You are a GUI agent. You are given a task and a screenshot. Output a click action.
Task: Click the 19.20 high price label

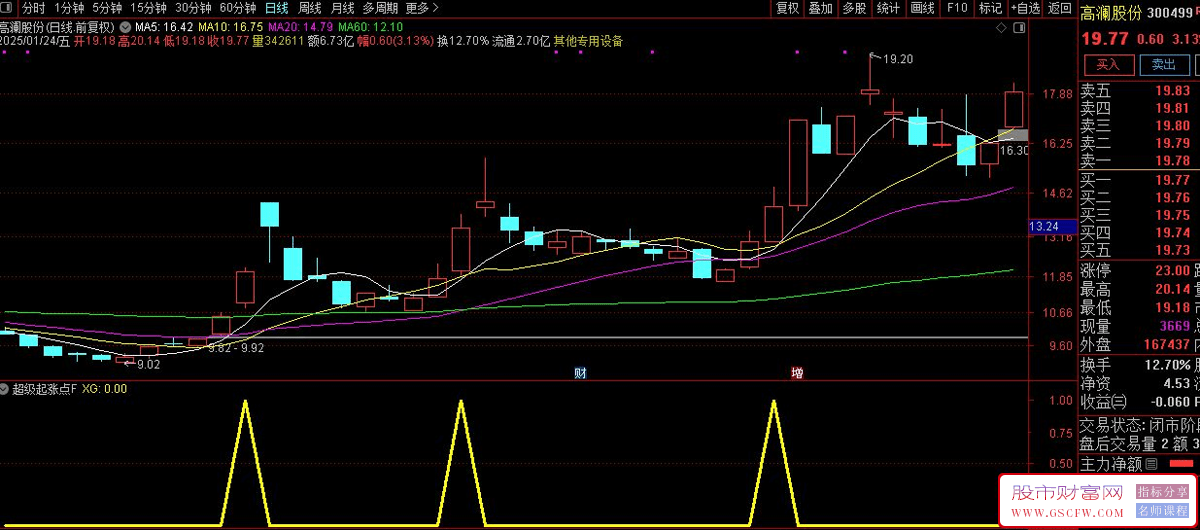pyautogui.click(x=898, y=59)
